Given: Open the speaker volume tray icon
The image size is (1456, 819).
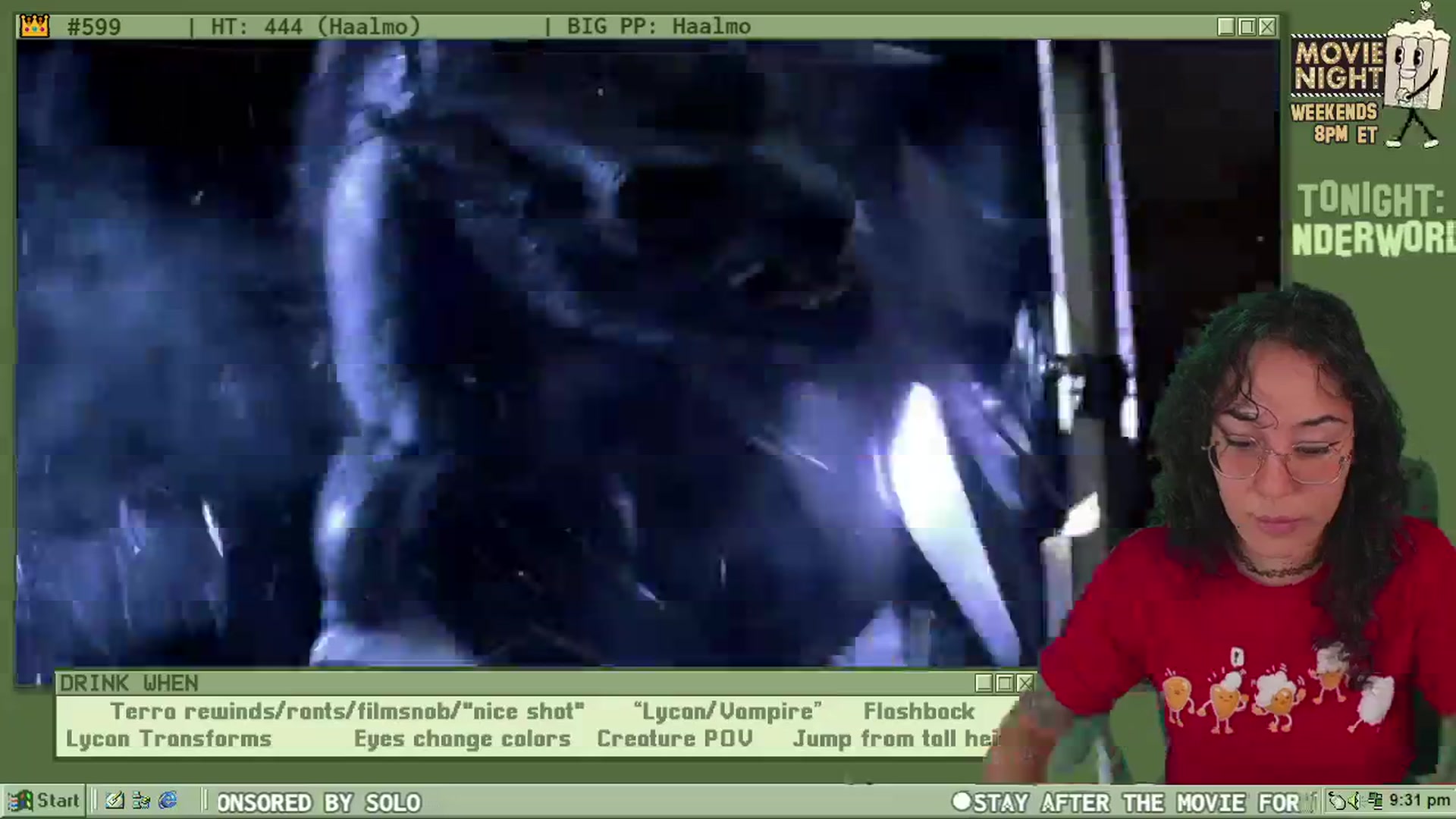Looking at the screenshot, I should (1356, 801).
